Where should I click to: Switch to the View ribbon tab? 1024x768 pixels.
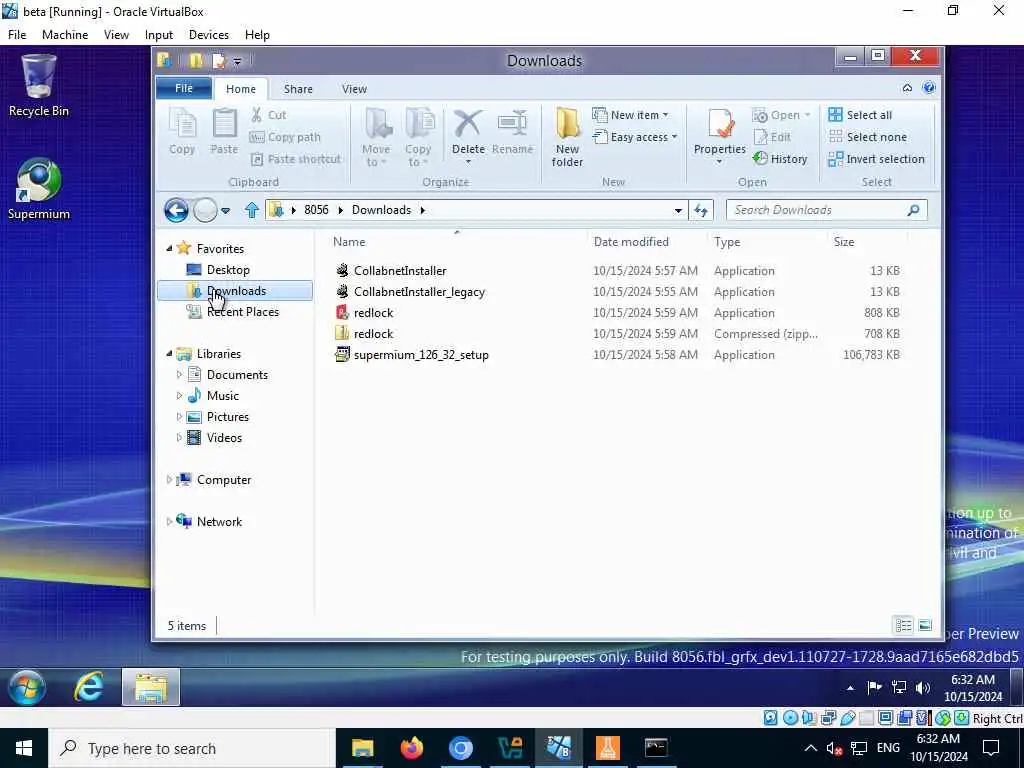coord(354,89)
